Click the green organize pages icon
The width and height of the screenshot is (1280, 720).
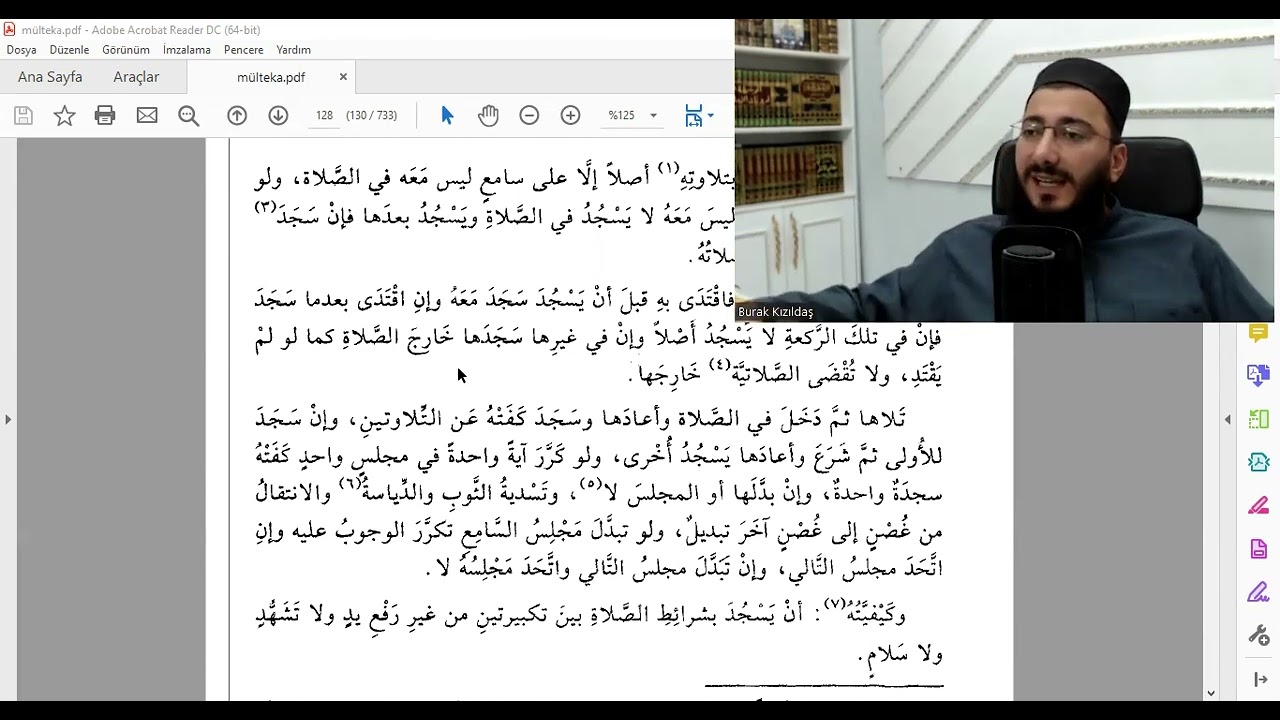coord(1259,419)
